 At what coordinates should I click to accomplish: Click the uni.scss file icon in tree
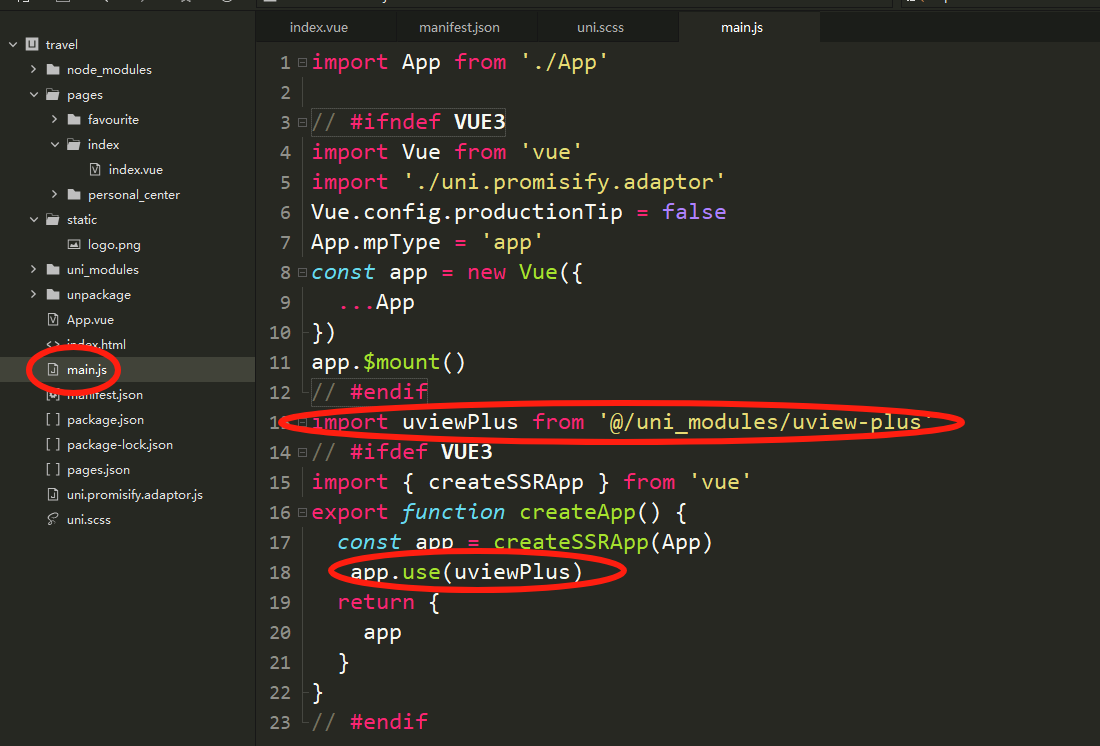tap(53, 520)
